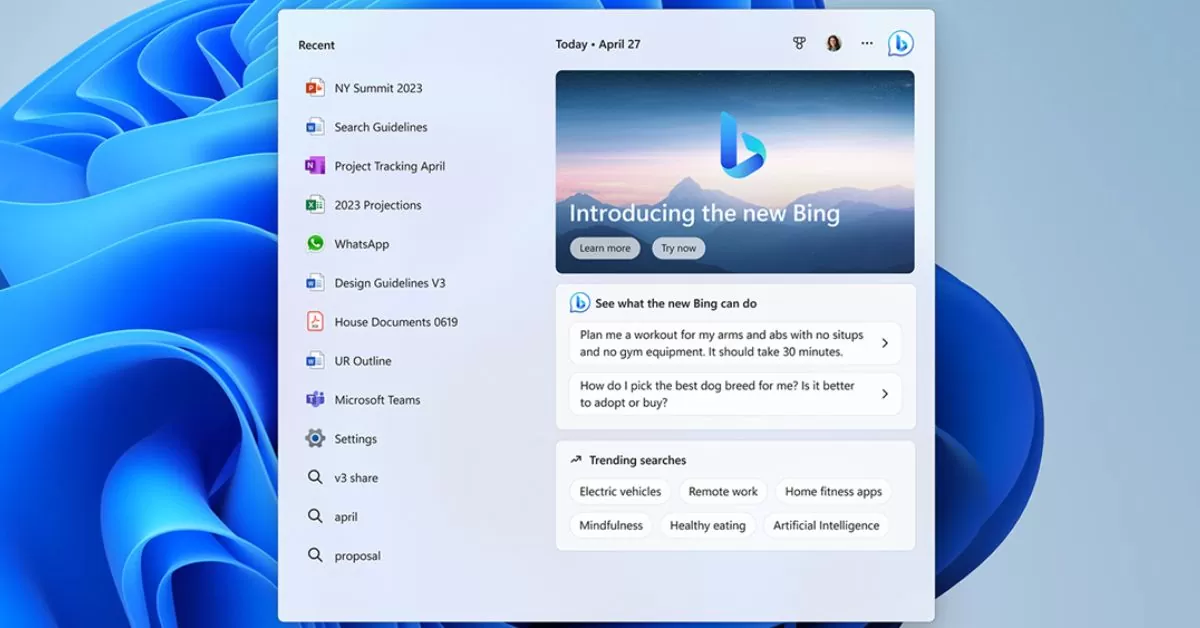Open 'Design Guidelines V3' document
This screenshot has height=628, width=1200.
(390, 283)
